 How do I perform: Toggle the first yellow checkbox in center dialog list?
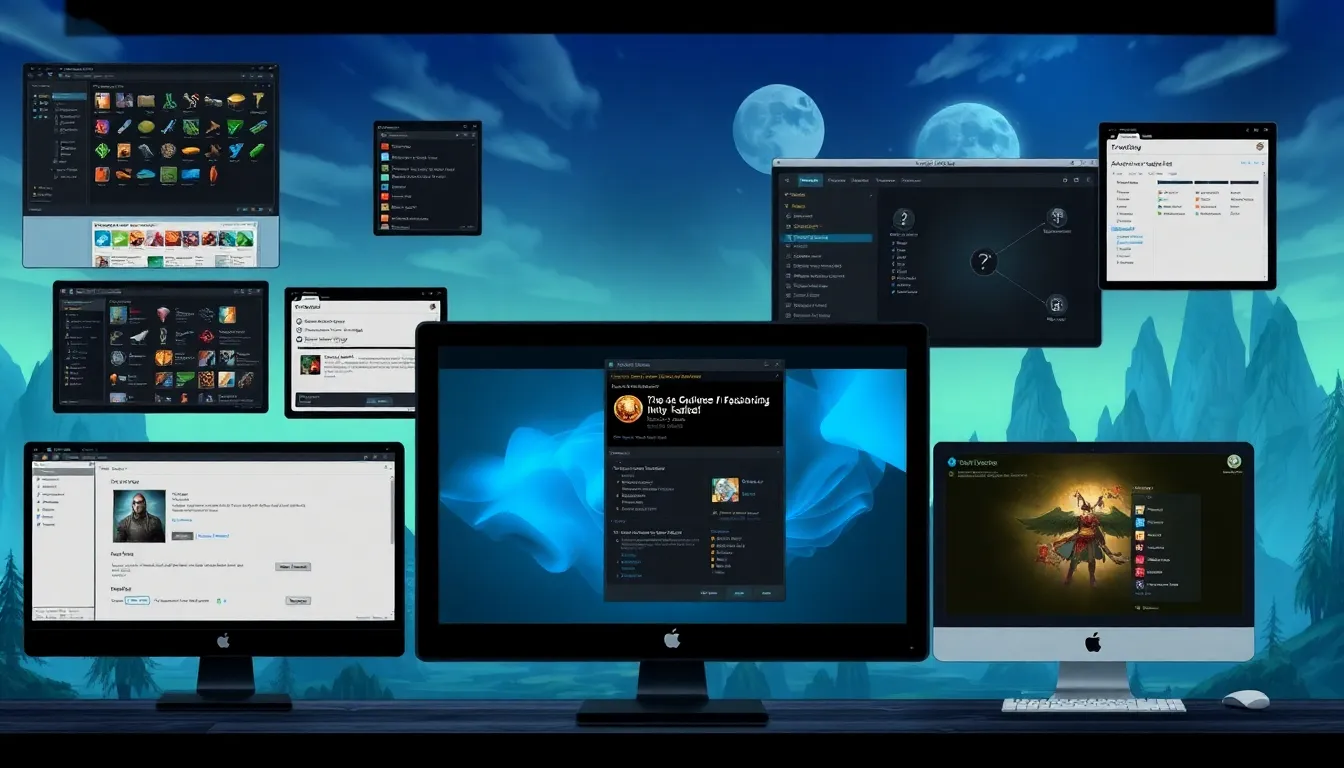coord(713,539)
